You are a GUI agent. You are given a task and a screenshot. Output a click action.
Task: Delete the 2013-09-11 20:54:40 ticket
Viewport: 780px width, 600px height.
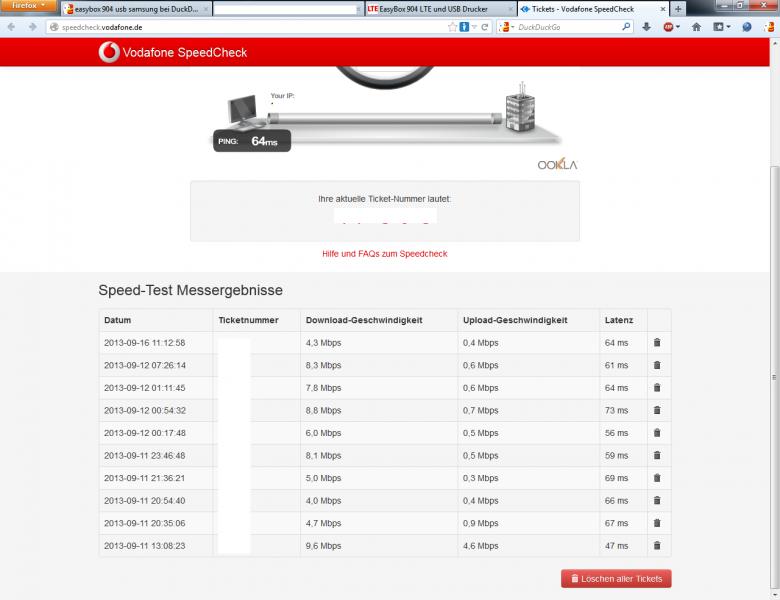[657, 500]
